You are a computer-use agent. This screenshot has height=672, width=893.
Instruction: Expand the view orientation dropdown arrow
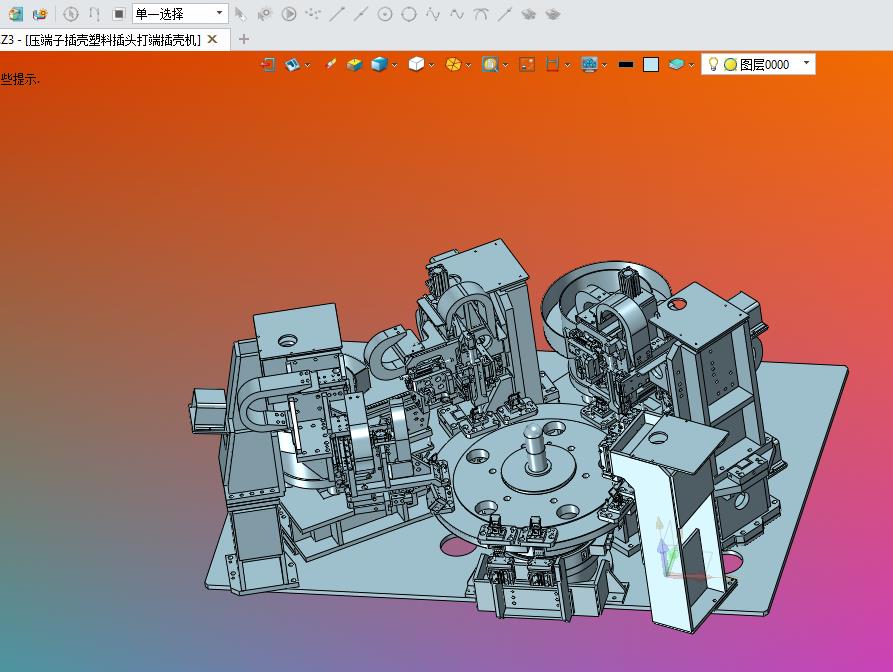pyautogui.click(x=308, y=65)
